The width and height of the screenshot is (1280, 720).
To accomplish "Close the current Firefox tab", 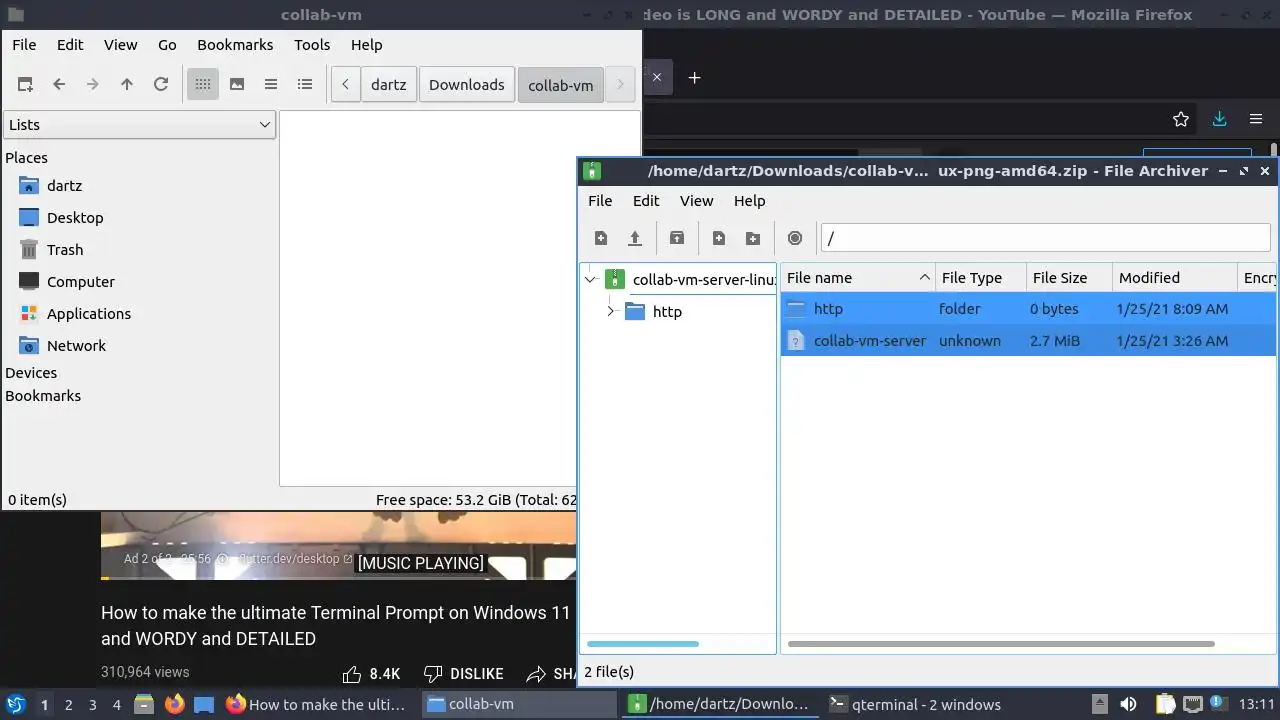I will (657, 77).
